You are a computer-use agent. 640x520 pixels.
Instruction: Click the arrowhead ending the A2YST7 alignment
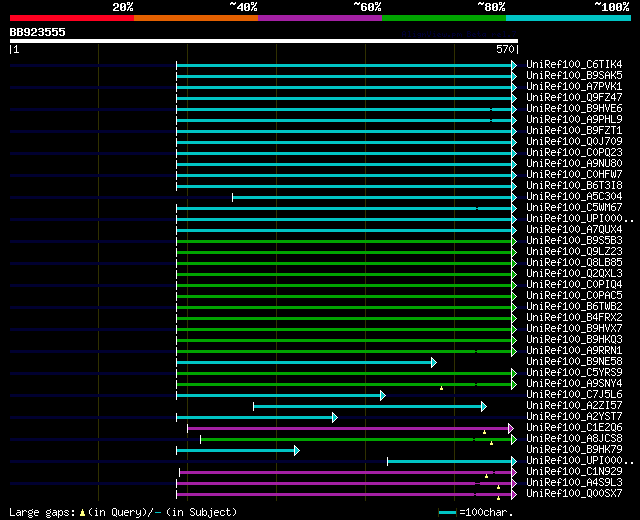coord(335,418)
